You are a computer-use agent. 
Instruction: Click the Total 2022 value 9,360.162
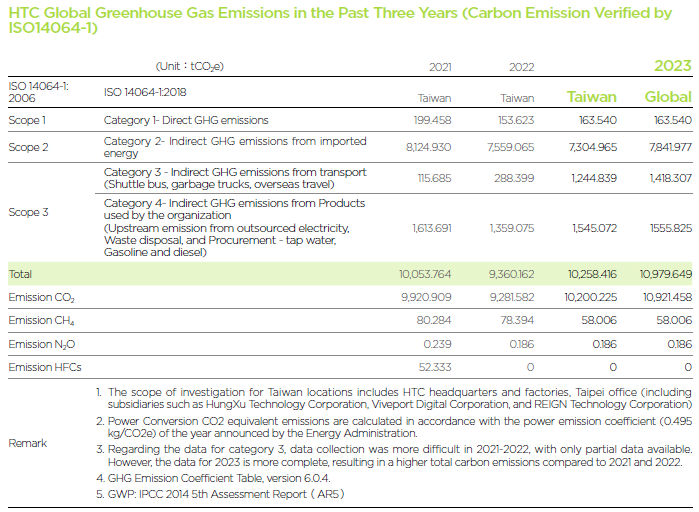[x=511, y=274]
